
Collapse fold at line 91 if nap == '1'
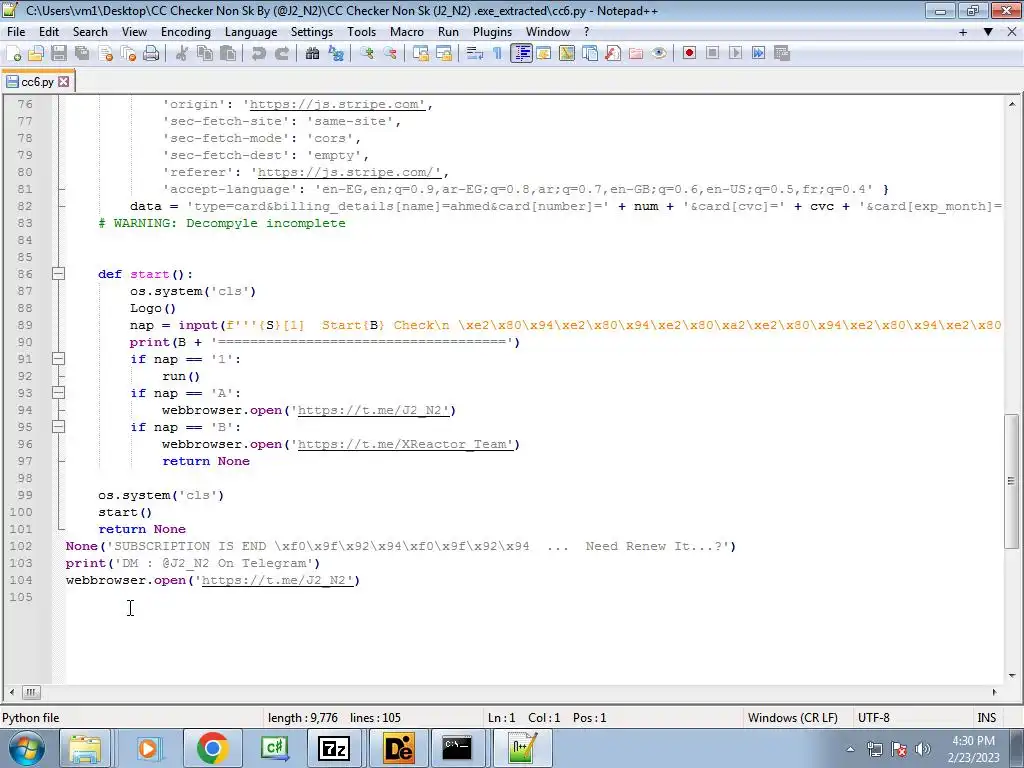click(x=58, y=359)
